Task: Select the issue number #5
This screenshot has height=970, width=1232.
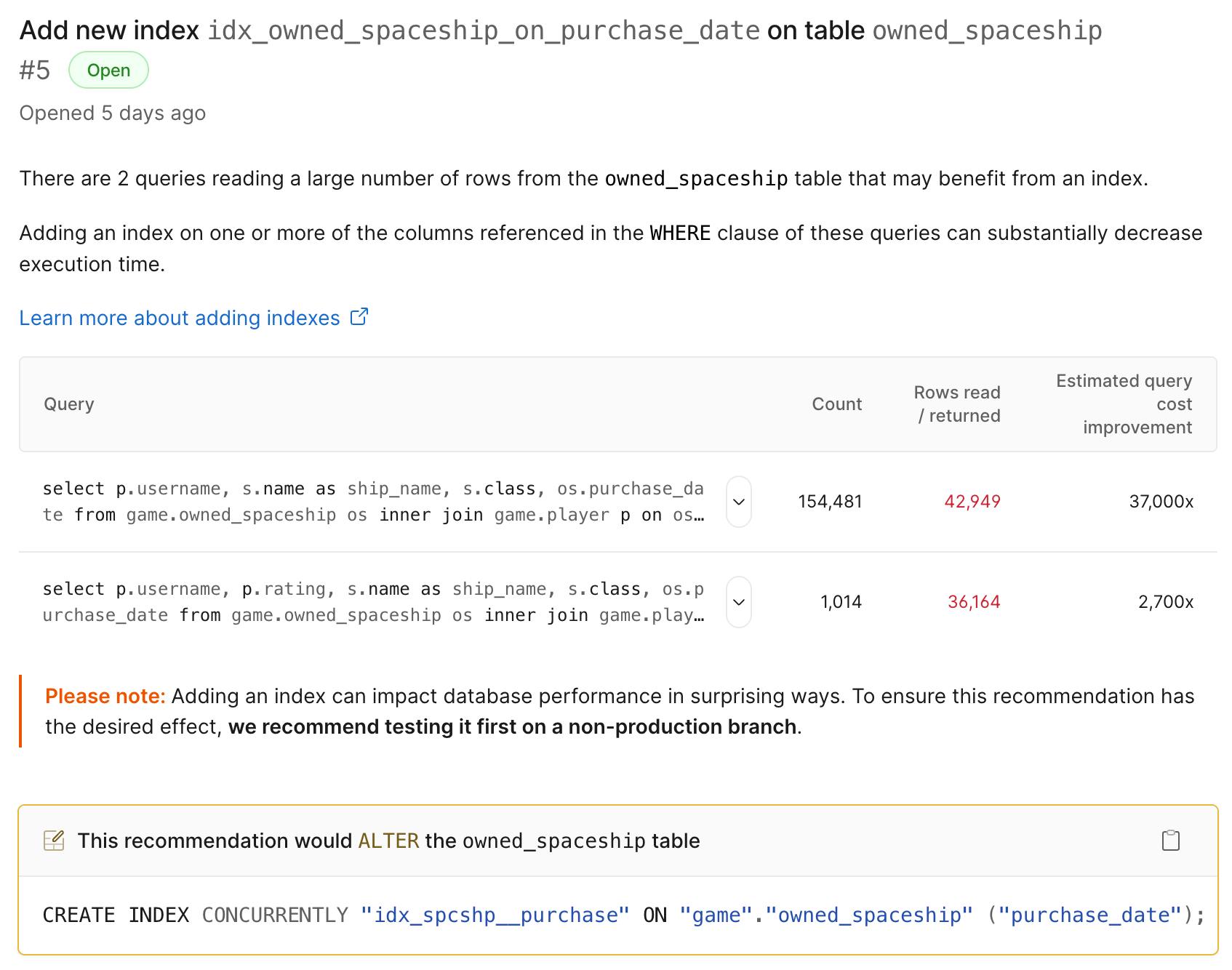Action: 33,70
